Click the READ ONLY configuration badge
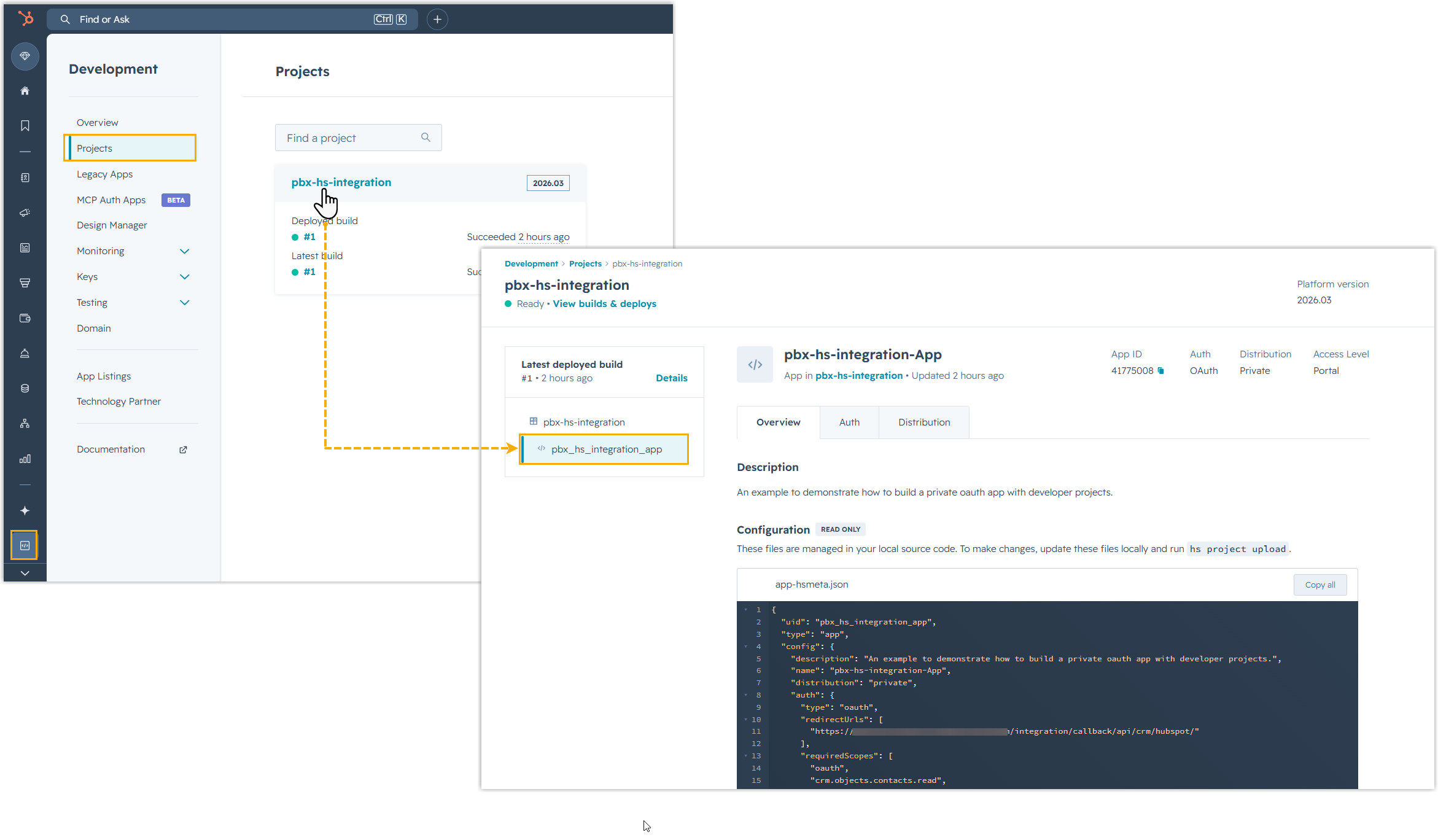This screenshot has width=1438, height=840. pos(840,529)
